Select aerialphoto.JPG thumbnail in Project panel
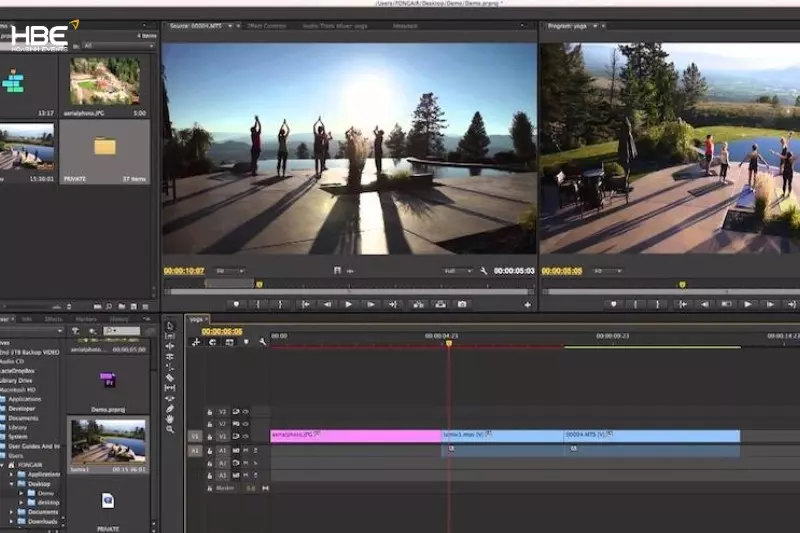Image resolution: width=800 pixels, height=533 pixels. [105, 81]
